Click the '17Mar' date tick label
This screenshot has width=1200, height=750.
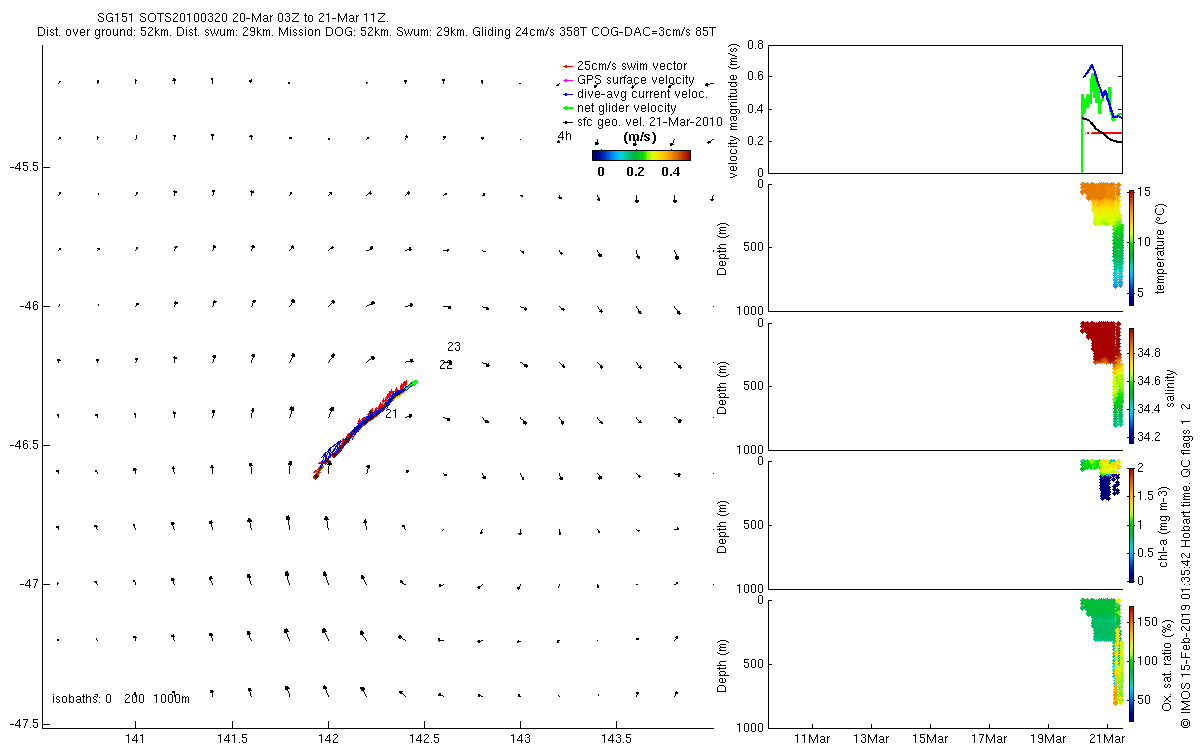coord(989,739)
